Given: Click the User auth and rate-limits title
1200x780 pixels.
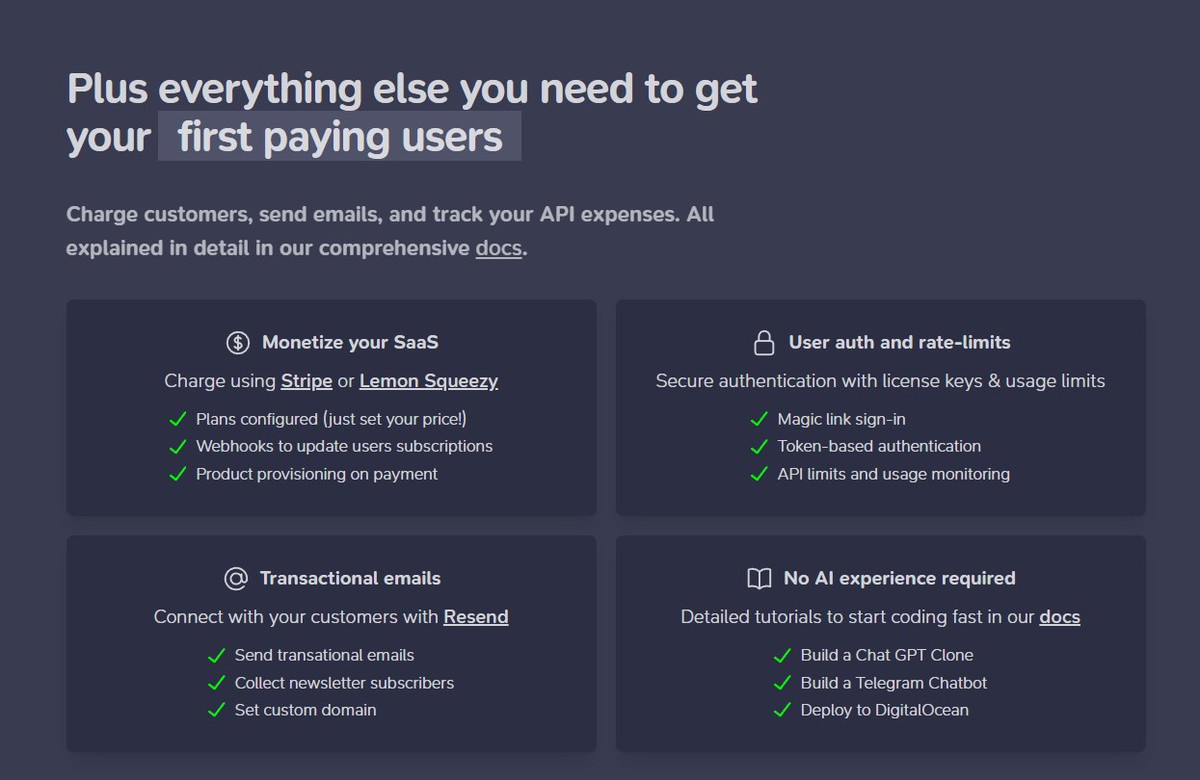Looking at the screenshot, I should [899, 342].
